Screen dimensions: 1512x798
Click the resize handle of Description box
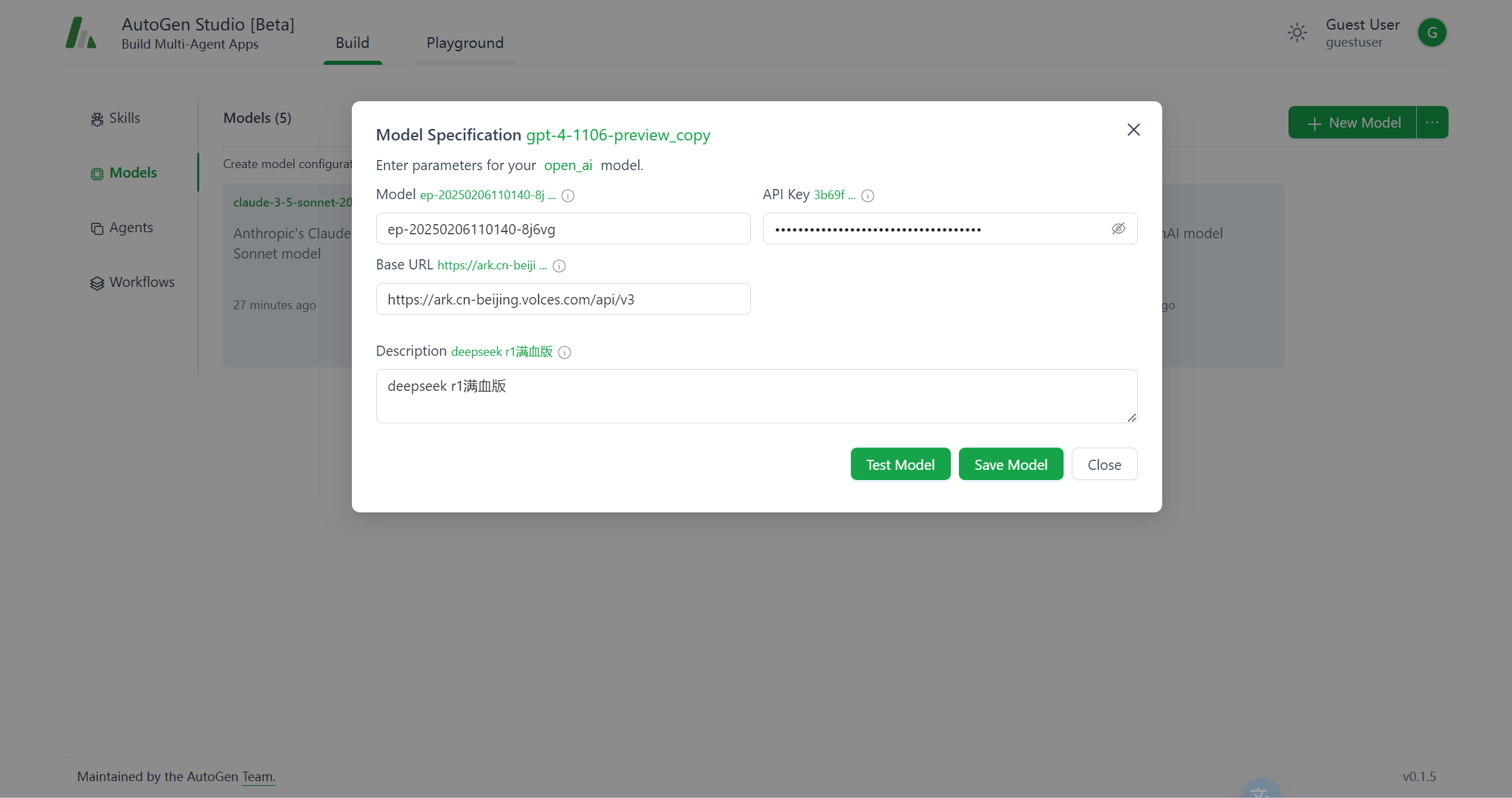tap(1132, 417)
